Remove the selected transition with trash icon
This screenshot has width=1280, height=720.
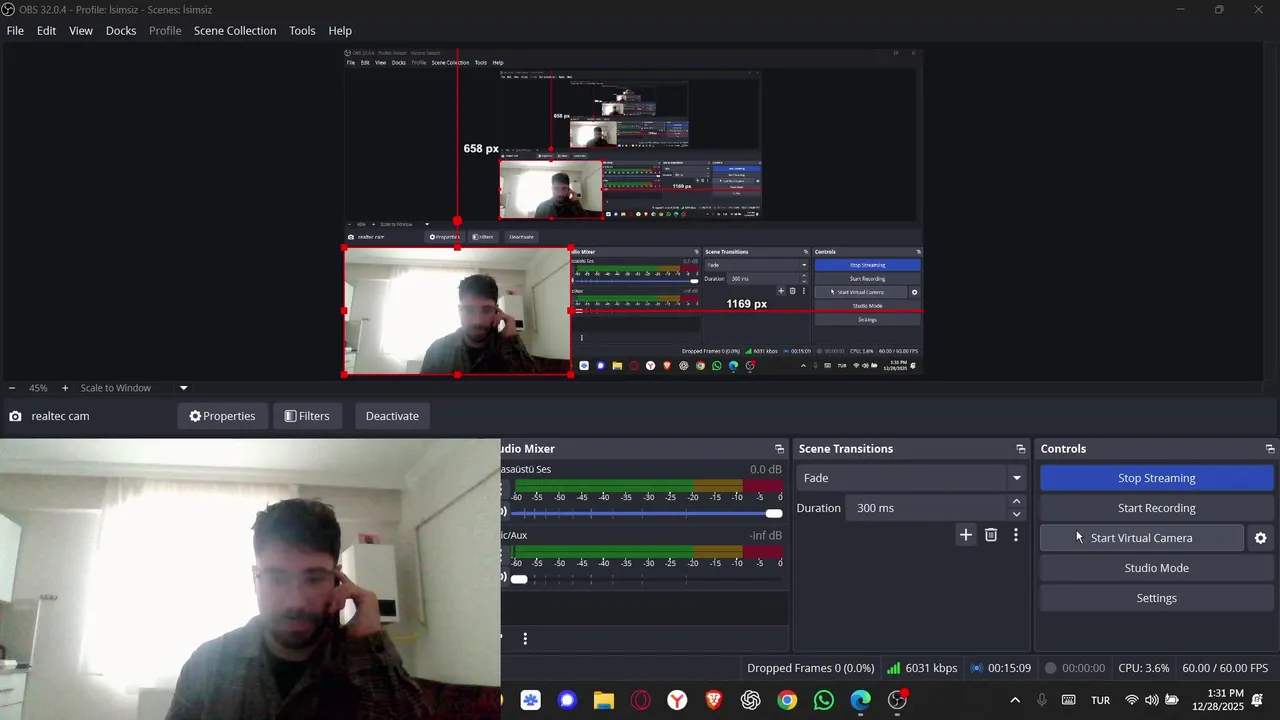click(991, 535)
